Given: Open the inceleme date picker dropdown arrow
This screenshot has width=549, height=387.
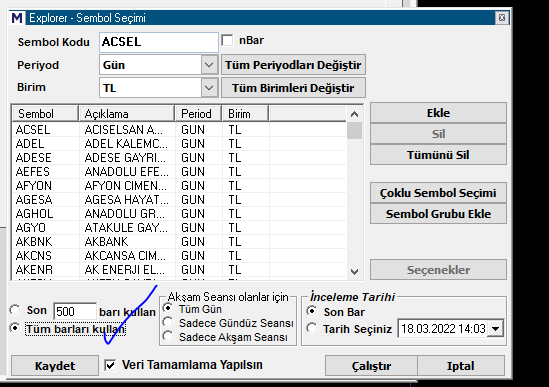Looking at the screenshot, I should [495, 329].
